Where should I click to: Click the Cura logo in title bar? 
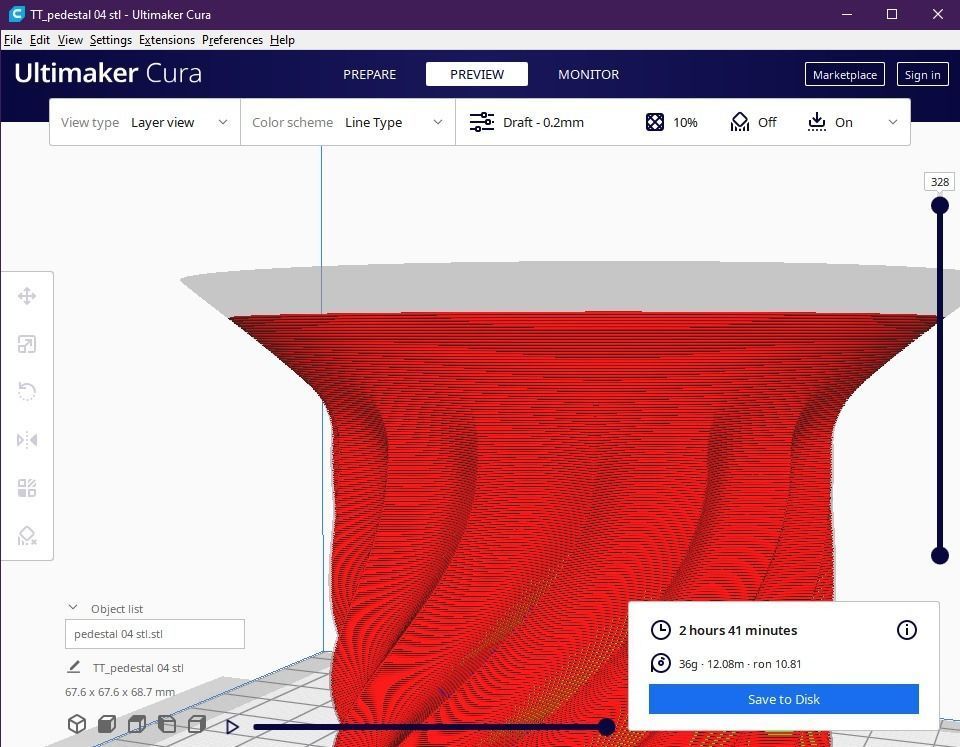click(x=17, y=14)
